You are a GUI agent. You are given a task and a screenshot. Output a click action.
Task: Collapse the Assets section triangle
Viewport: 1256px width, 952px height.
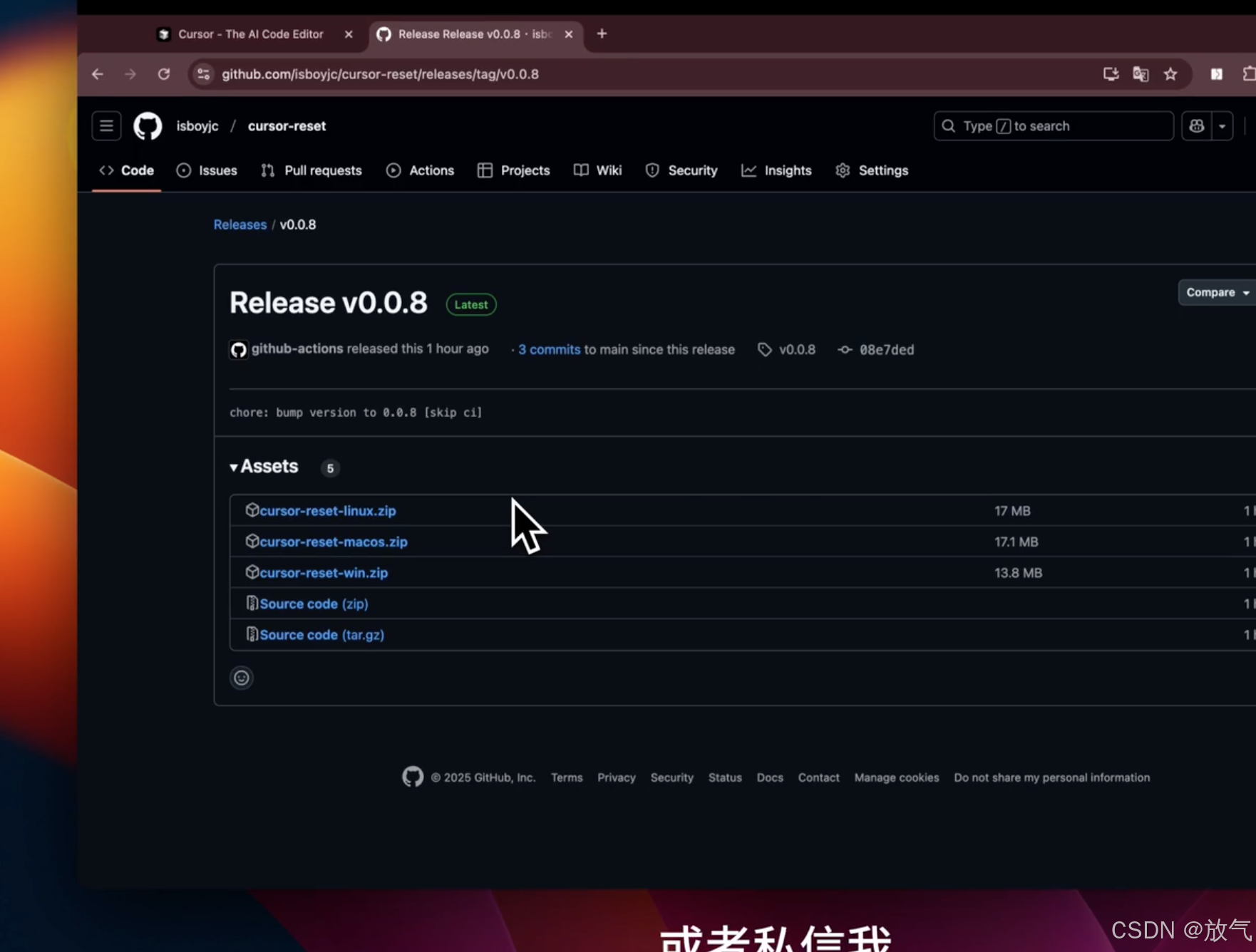[234, 467]
